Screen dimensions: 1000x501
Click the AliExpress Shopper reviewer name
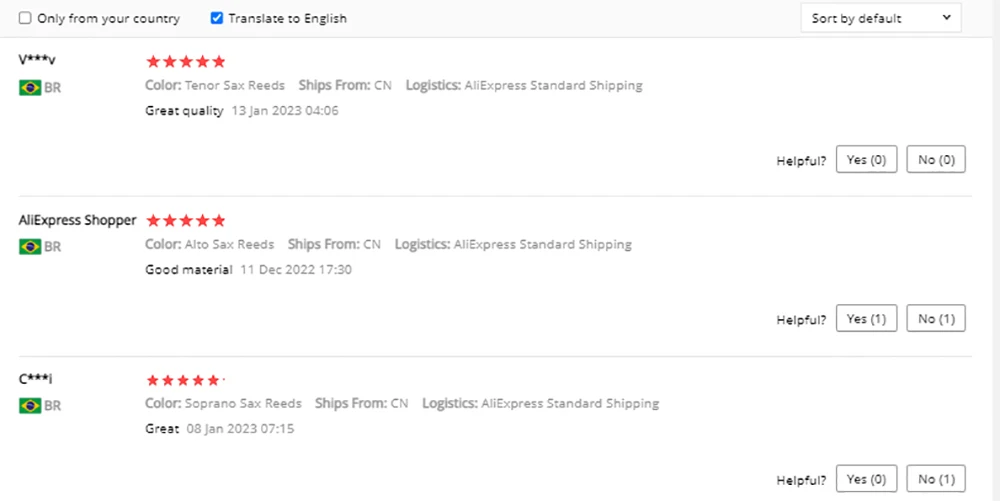pyautogui.click(x=77, y=220)
